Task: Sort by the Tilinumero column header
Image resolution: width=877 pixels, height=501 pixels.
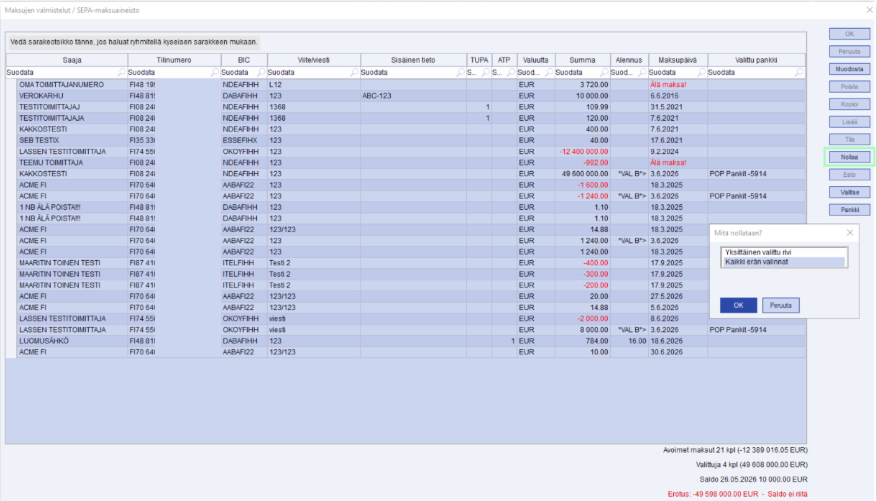Action: (x=174, y=60)
